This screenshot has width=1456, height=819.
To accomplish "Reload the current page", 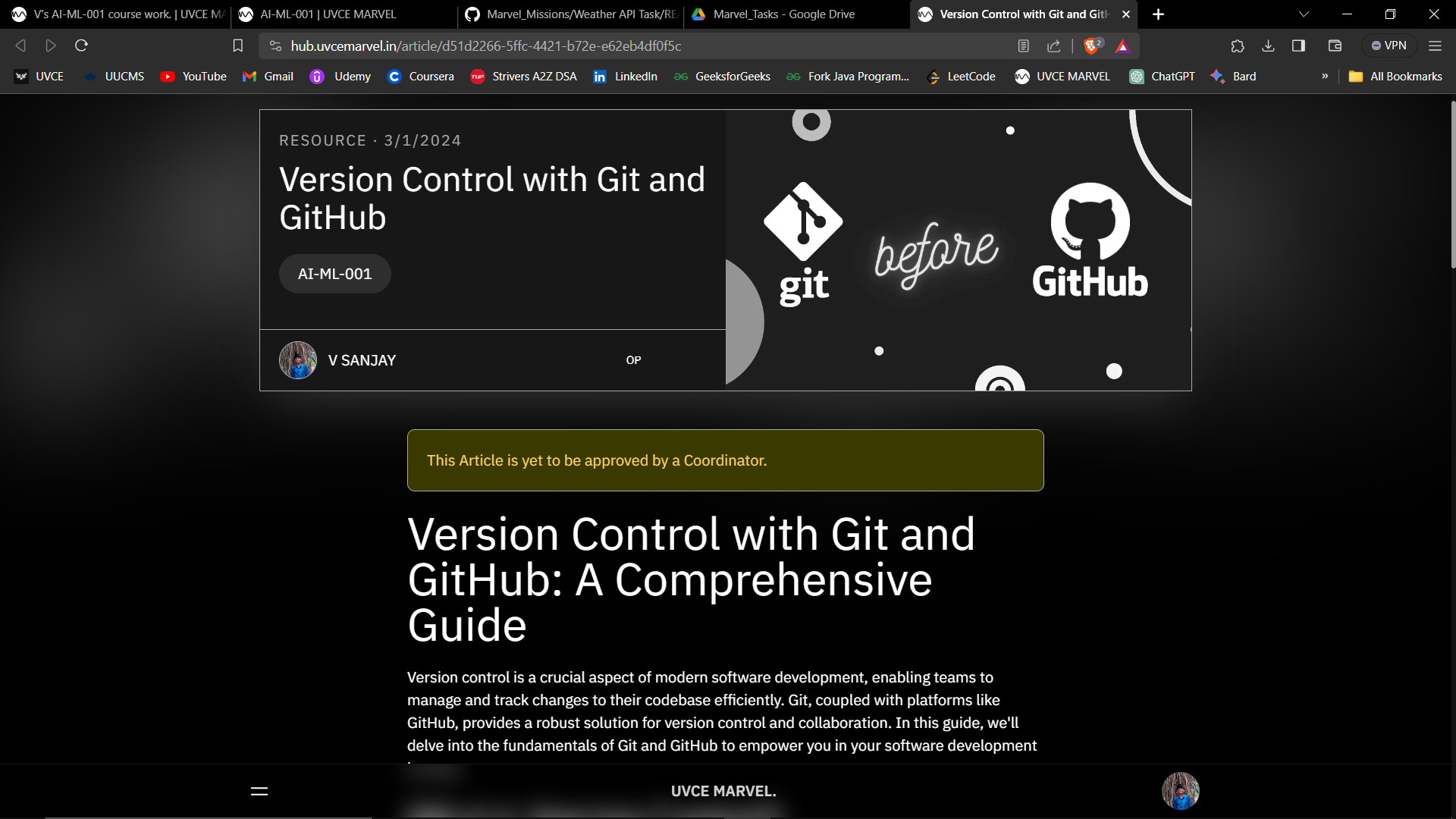I will click(82, 45).
